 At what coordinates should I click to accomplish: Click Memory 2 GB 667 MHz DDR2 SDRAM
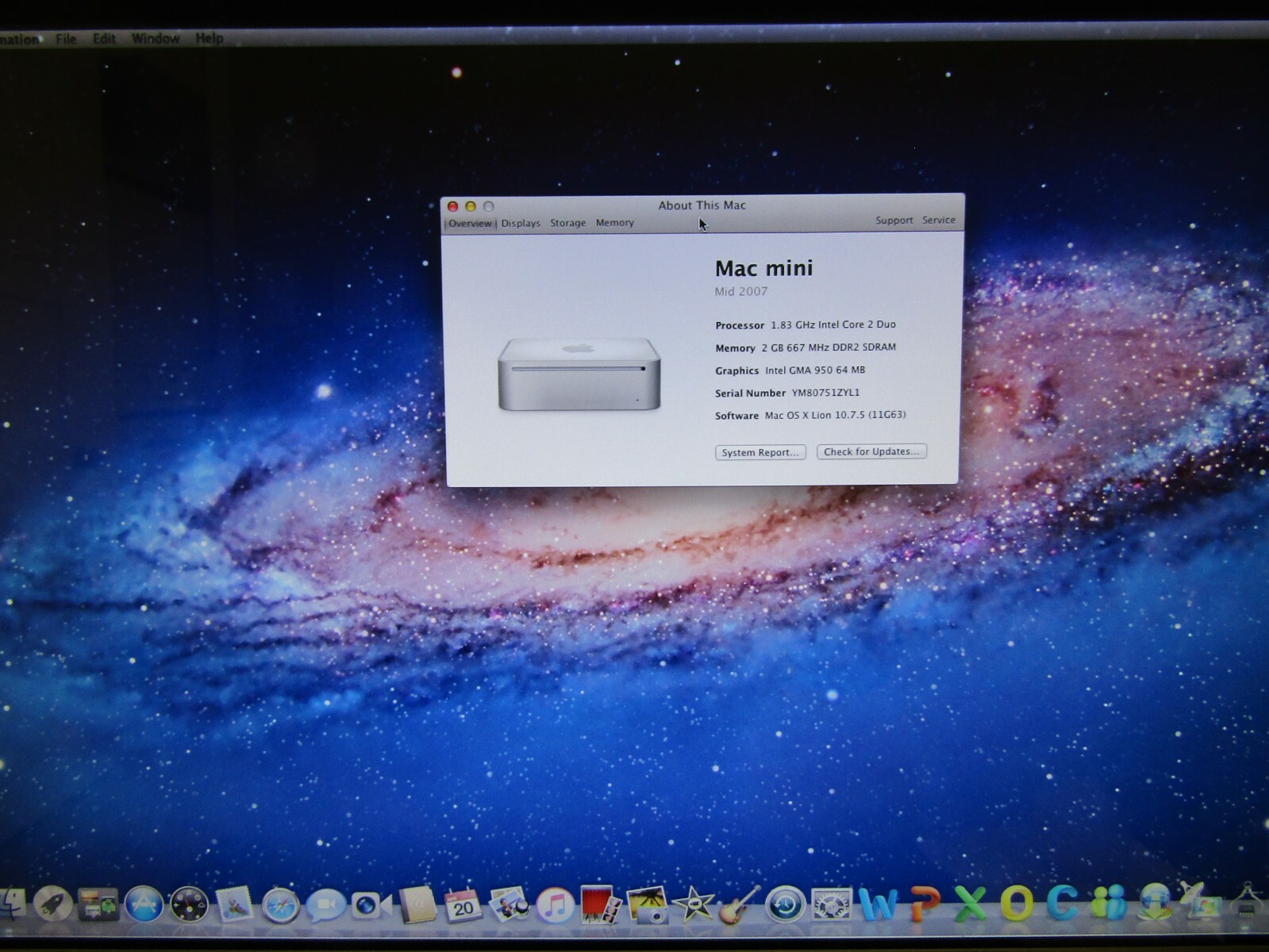click(806, 347)
